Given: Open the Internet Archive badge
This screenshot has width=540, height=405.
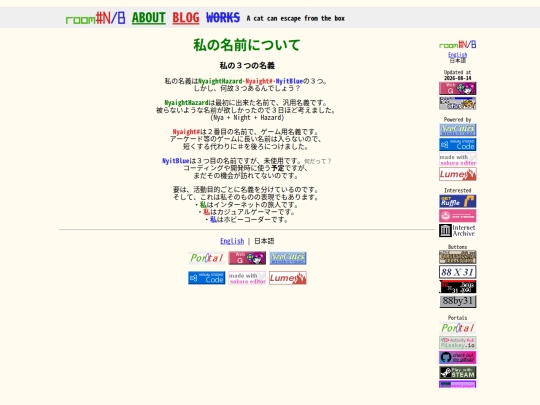Looking at the screenshot, I should pos(457,231).
